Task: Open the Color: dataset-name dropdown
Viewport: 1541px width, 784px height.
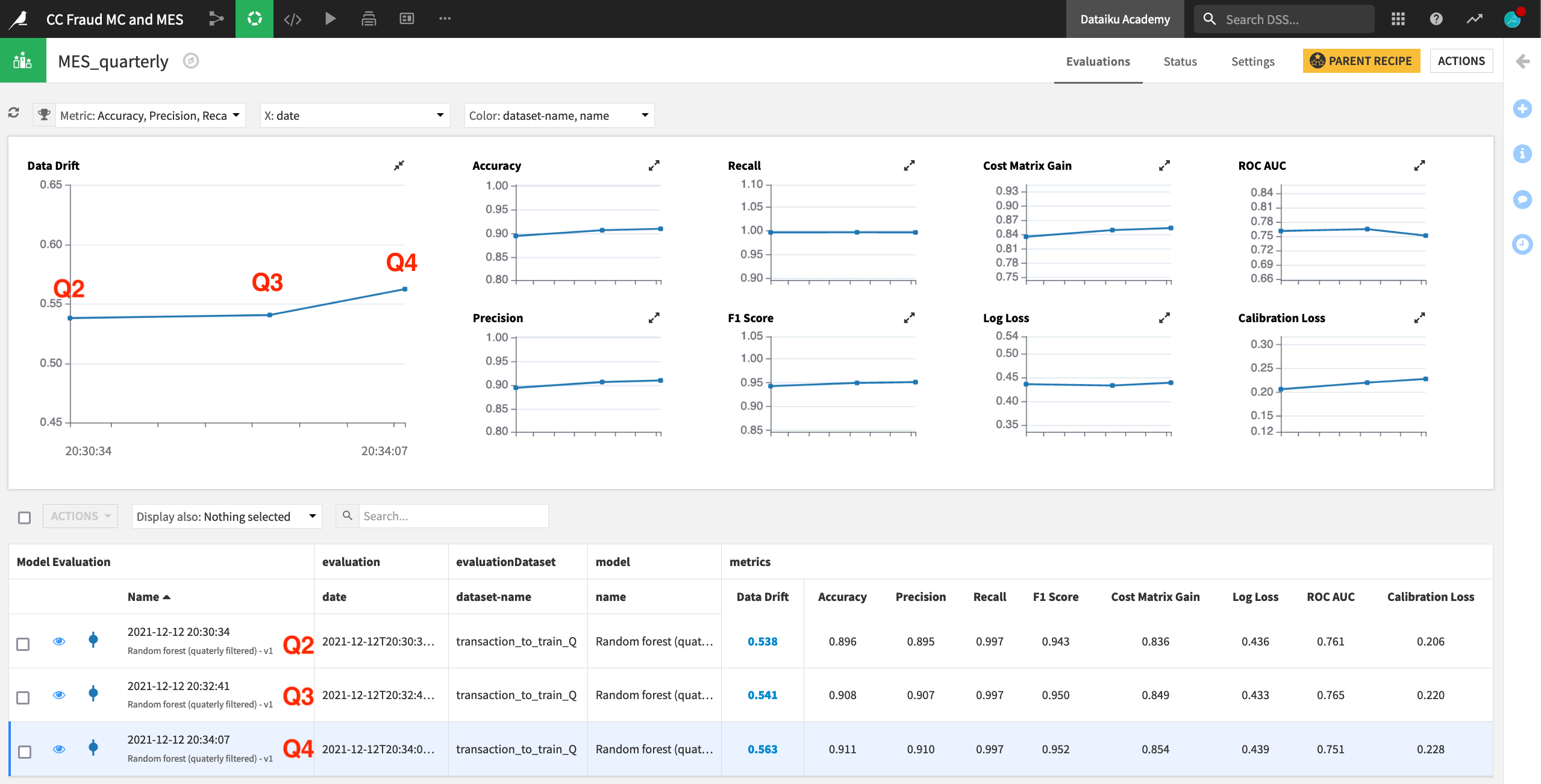Action: click(558, 115)
